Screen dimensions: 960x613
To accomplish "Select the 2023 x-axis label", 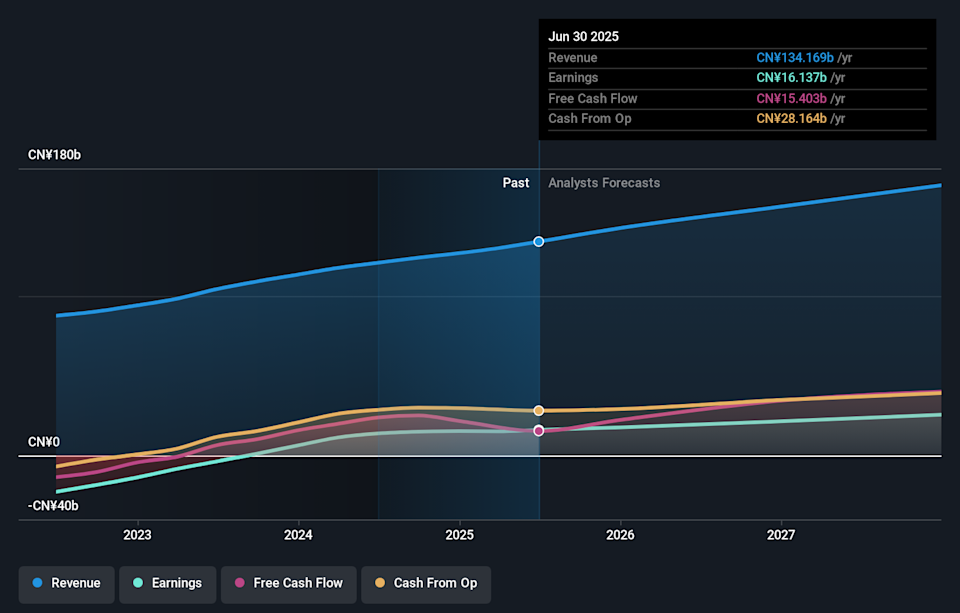I will point(137,535).
